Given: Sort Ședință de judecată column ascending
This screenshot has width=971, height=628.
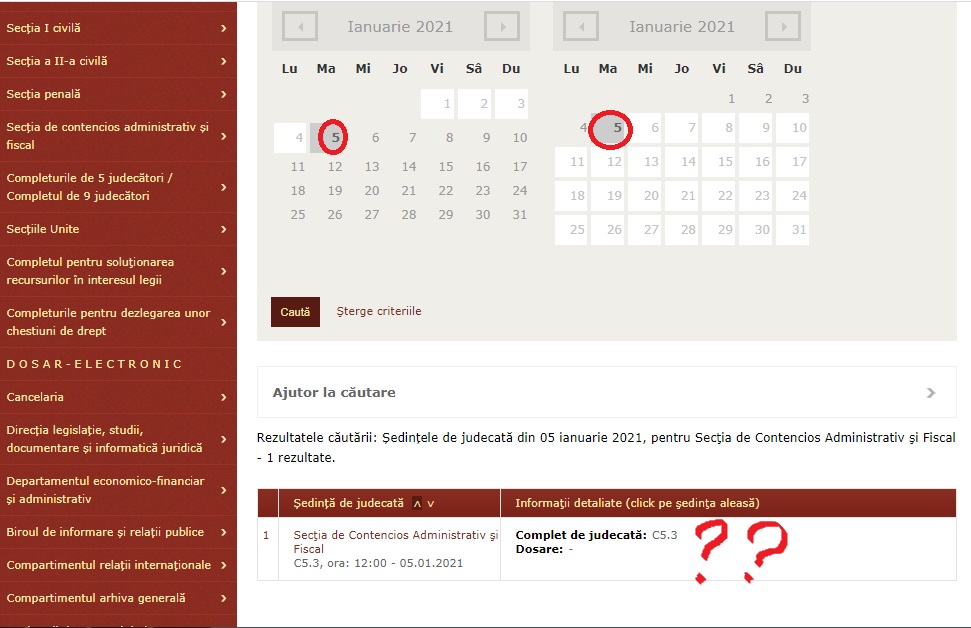Looking at the screenshot, I should [x=417, y=503].
